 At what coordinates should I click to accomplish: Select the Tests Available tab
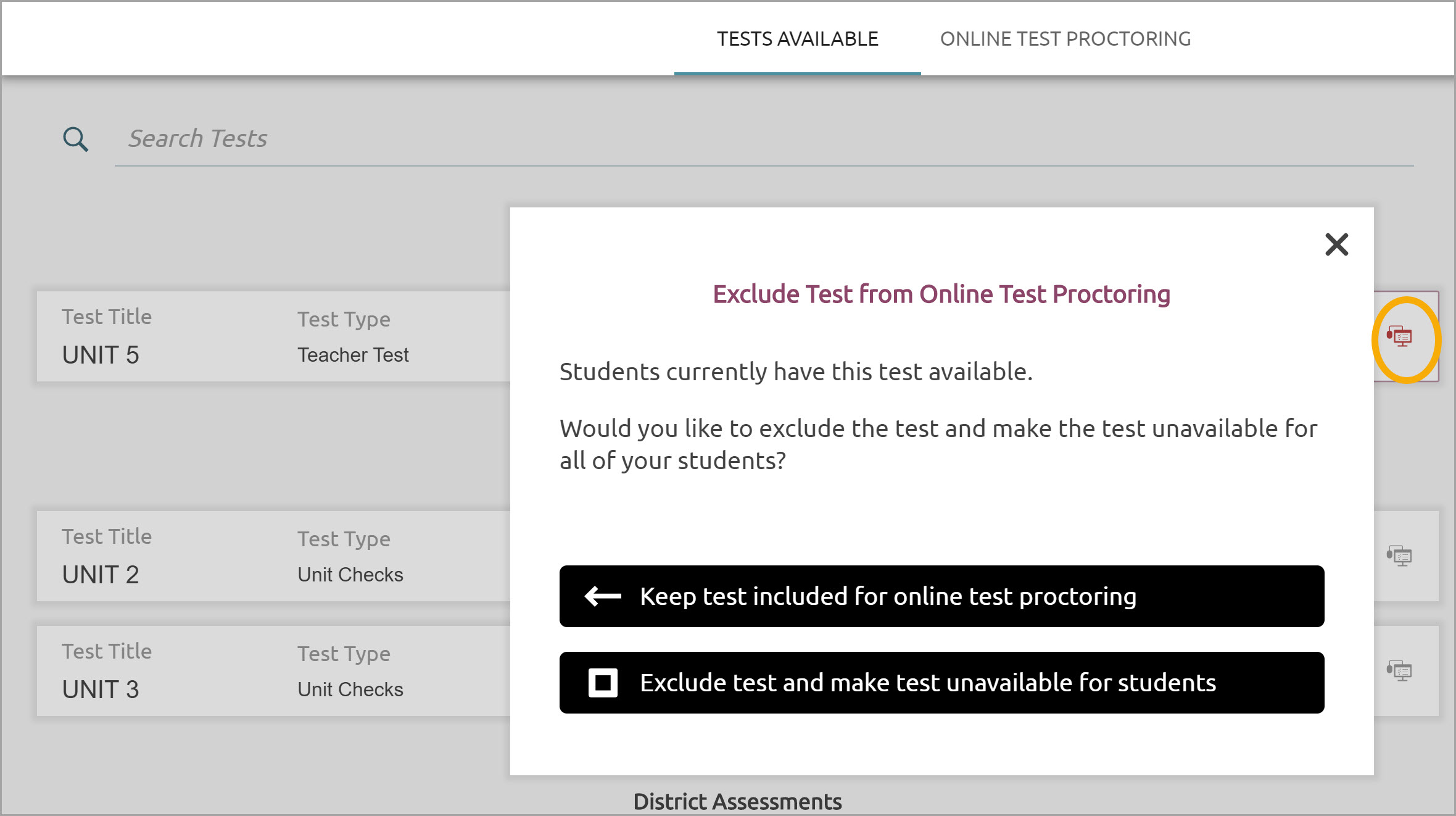797,38
